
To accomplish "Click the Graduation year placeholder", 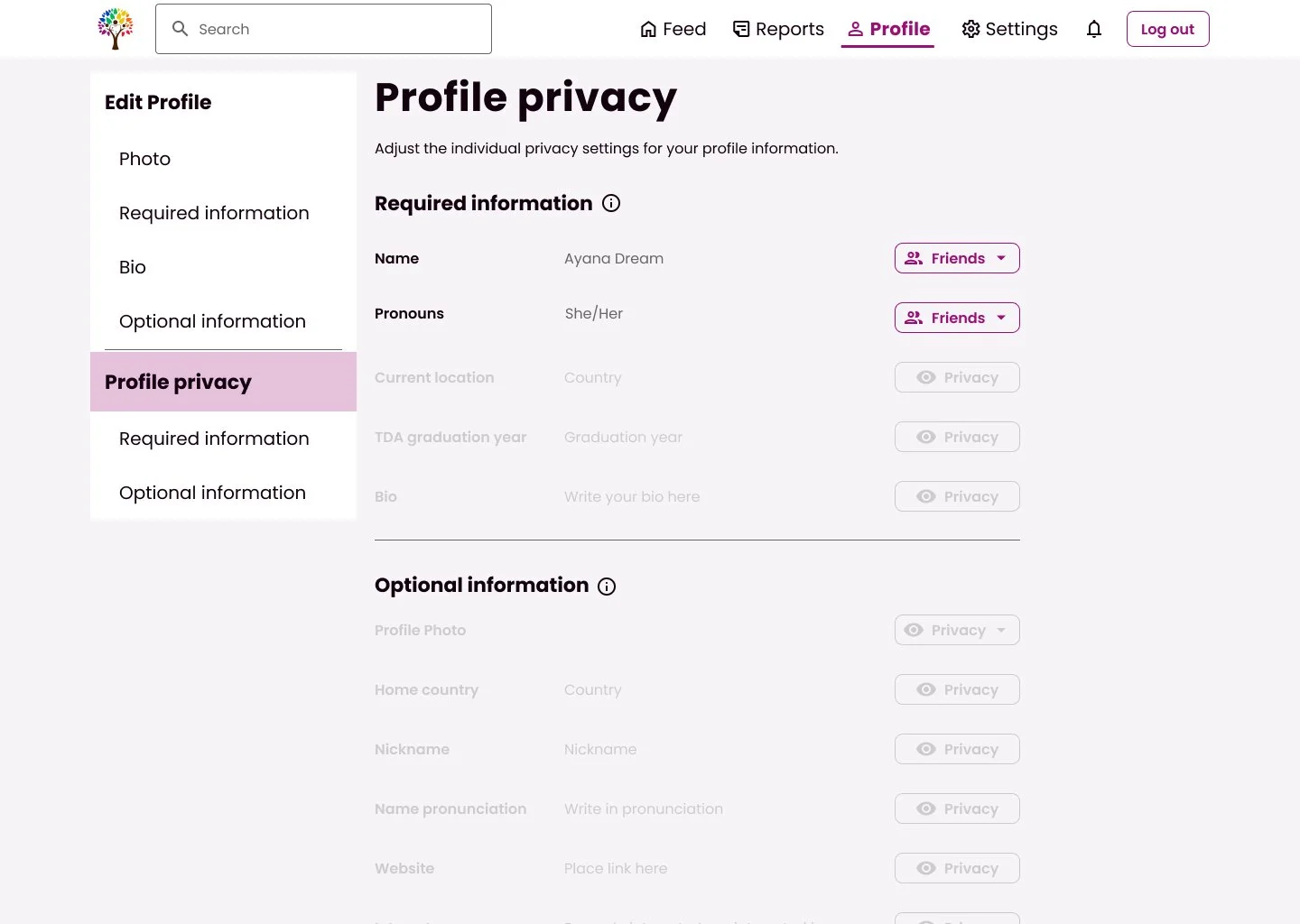I will [x=624, y=437].
